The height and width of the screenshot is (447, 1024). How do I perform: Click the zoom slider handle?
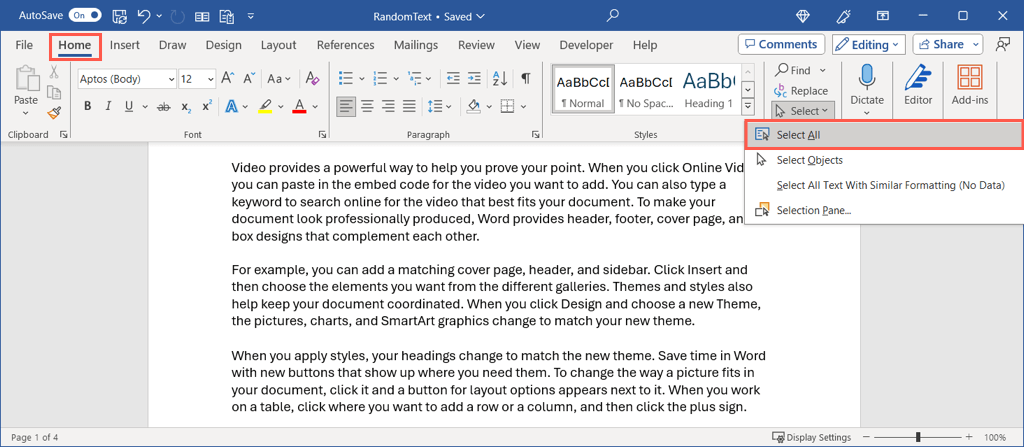(x=919, y=437)
